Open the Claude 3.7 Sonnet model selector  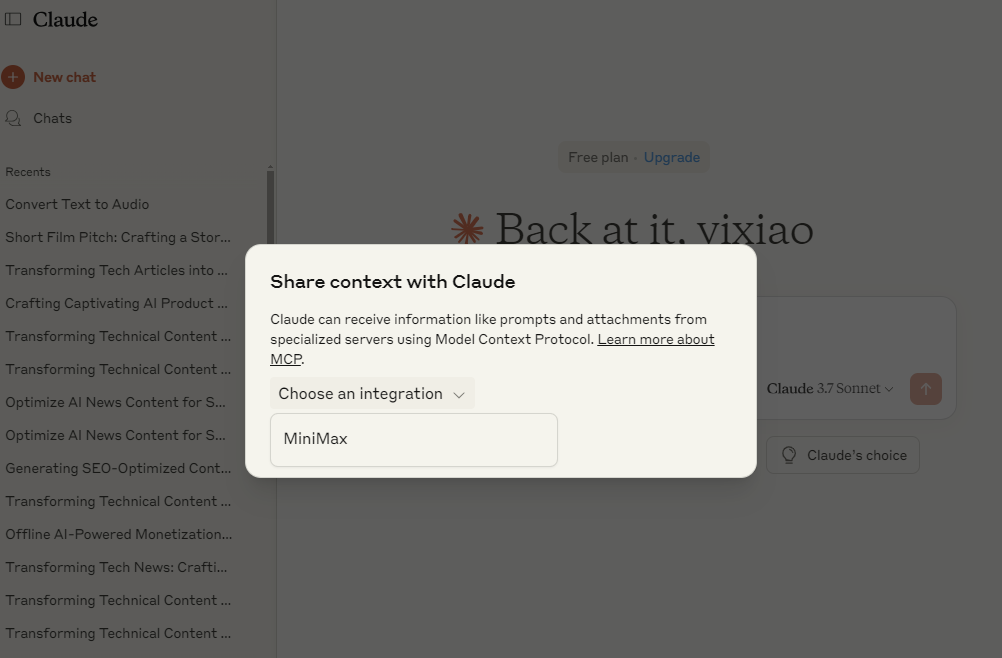830,389
